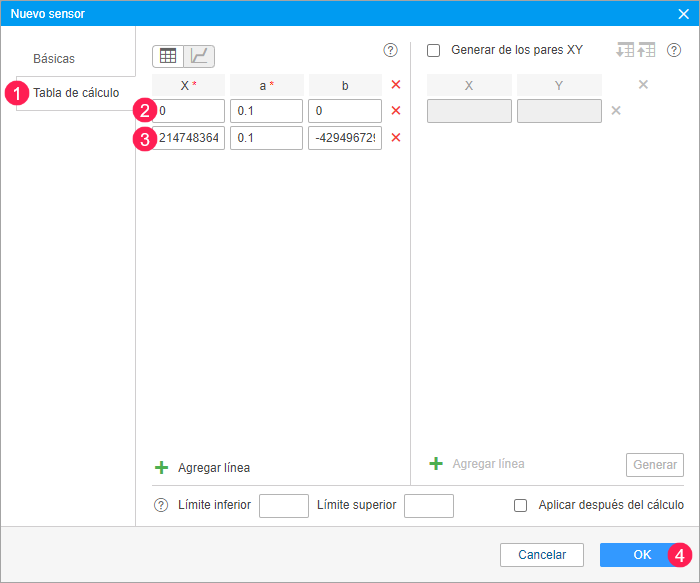
Task: Switch to graph view icon
Action: pyautogui.click(x=199, y=56)
